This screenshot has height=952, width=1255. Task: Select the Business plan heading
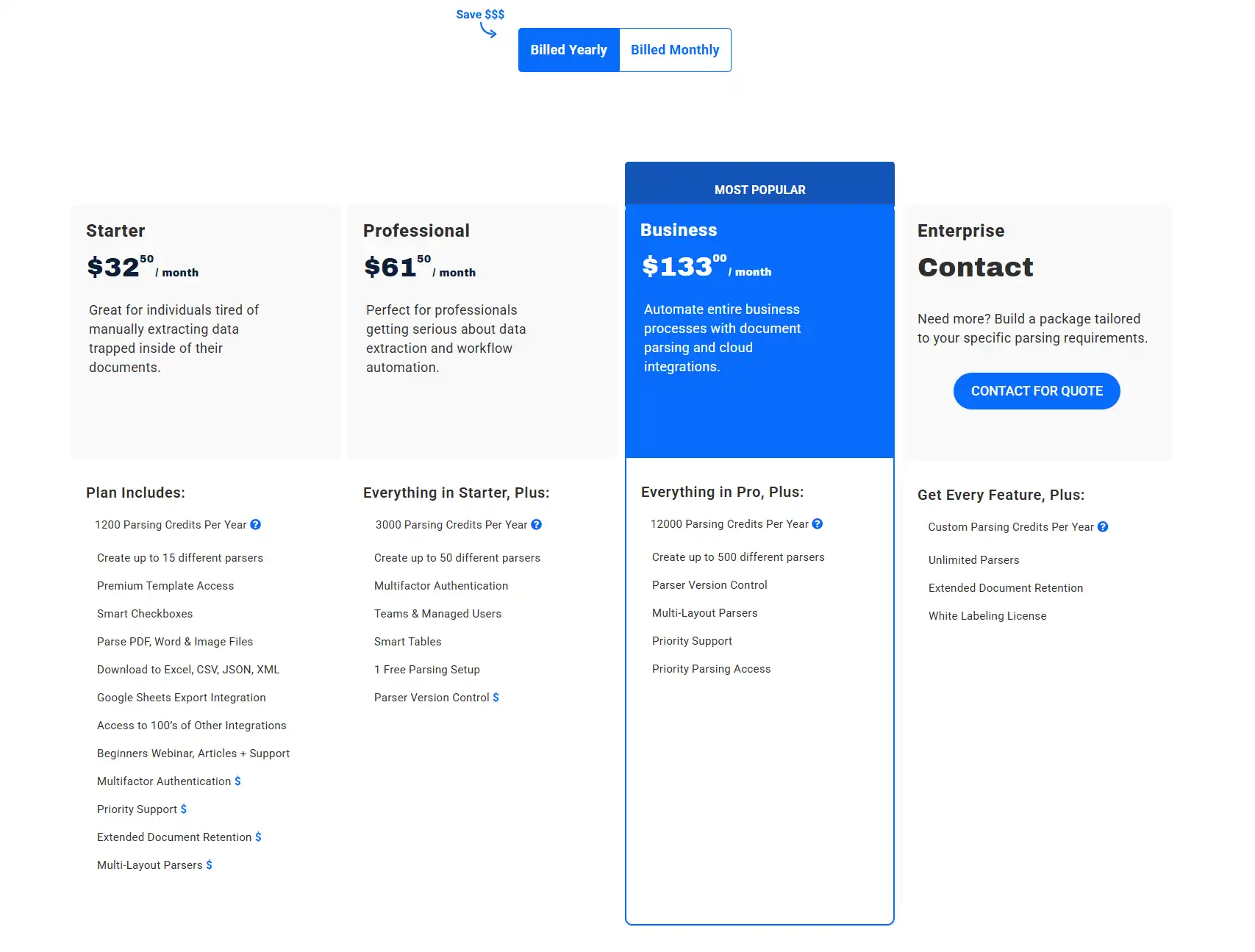(x=679, y=230)
